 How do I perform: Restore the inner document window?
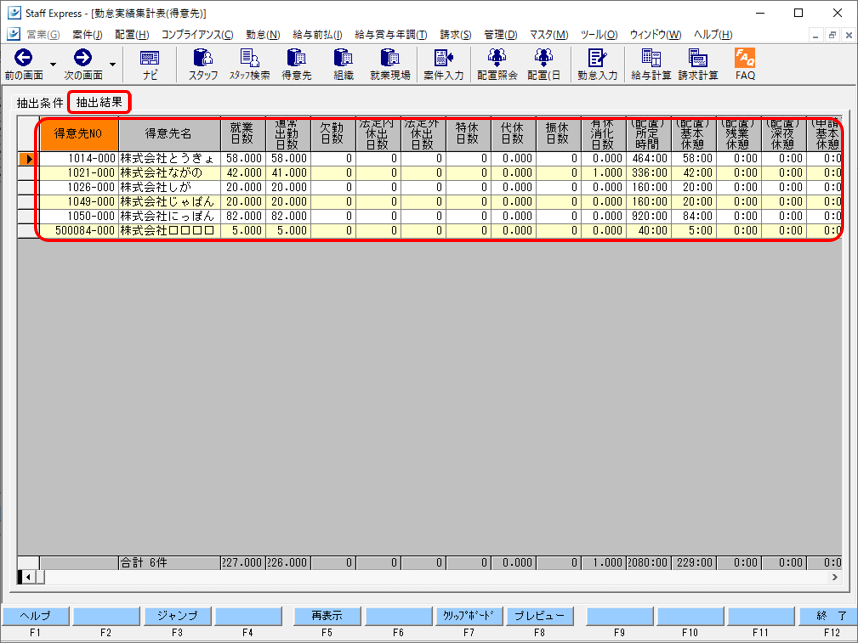point(832,35)
